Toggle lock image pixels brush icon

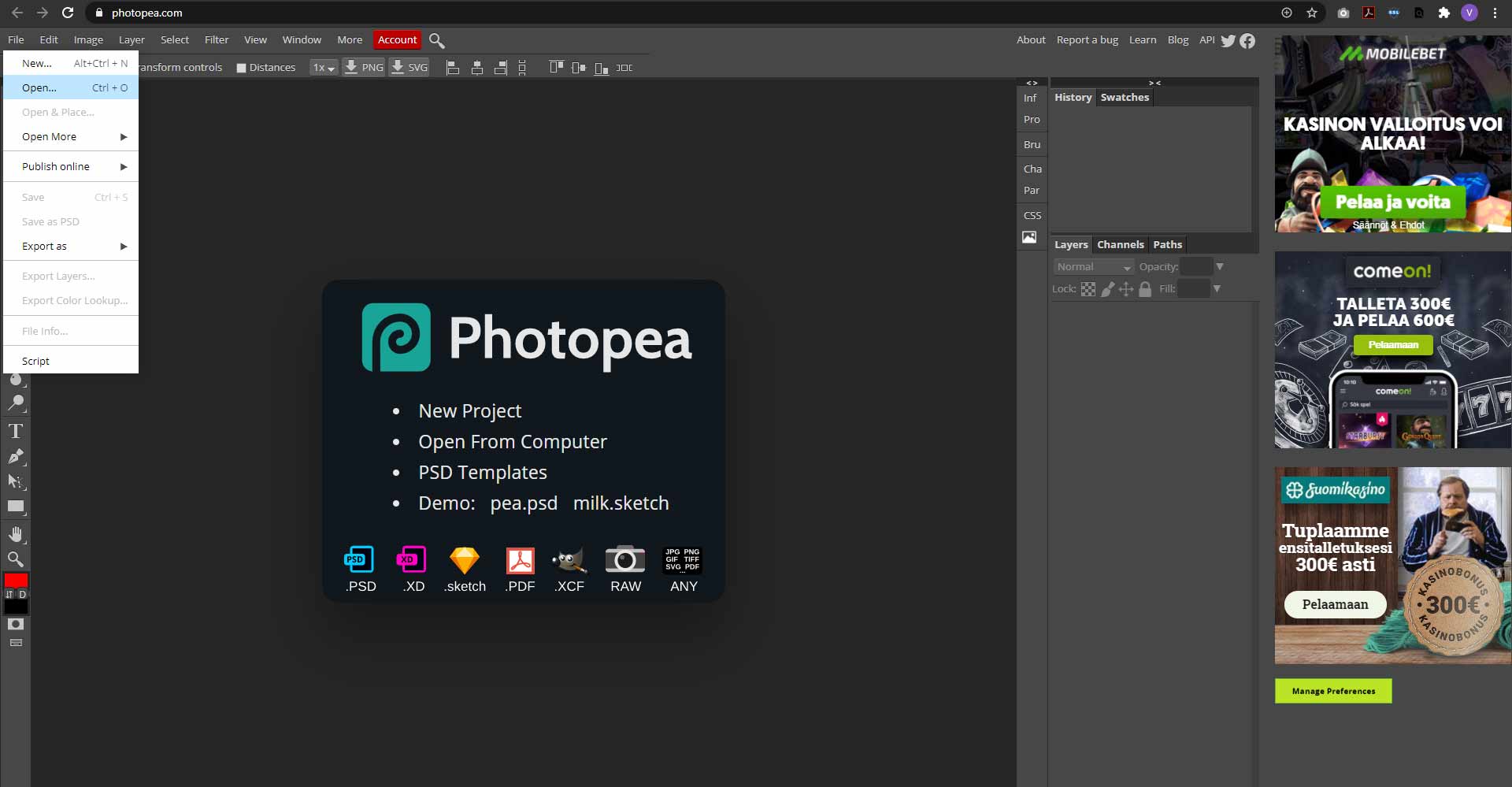pyautogui.click(x=1107, y=289)
